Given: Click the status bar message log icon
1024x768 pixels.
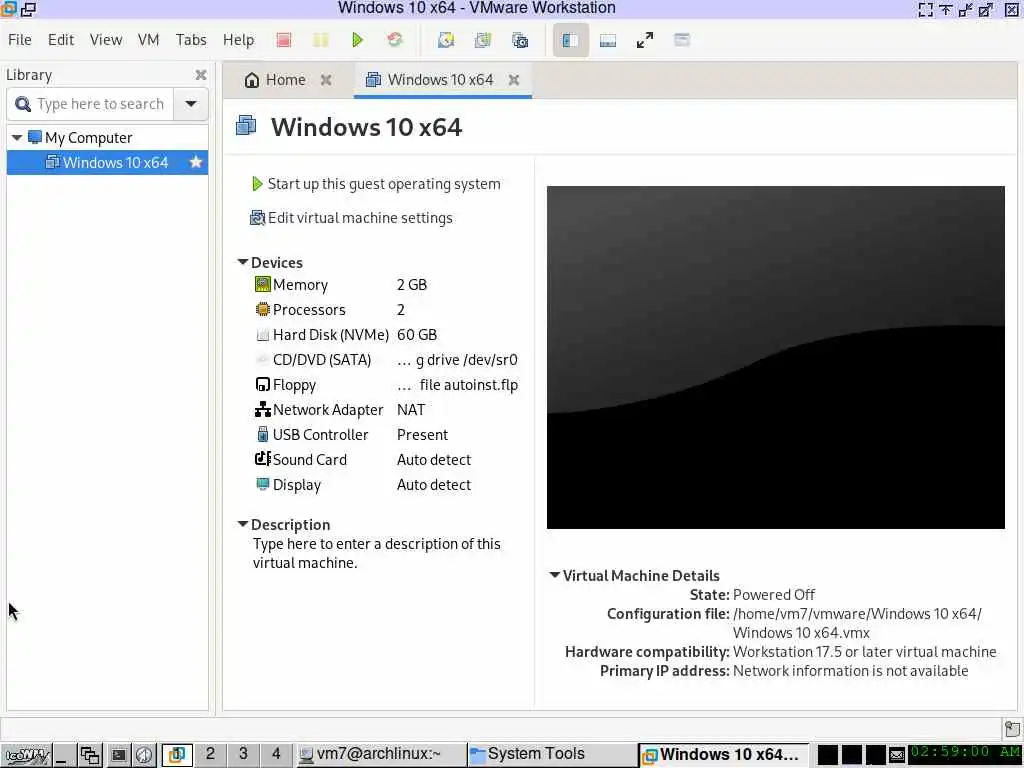Looking at the screenshot, I should coord(1012,728).
